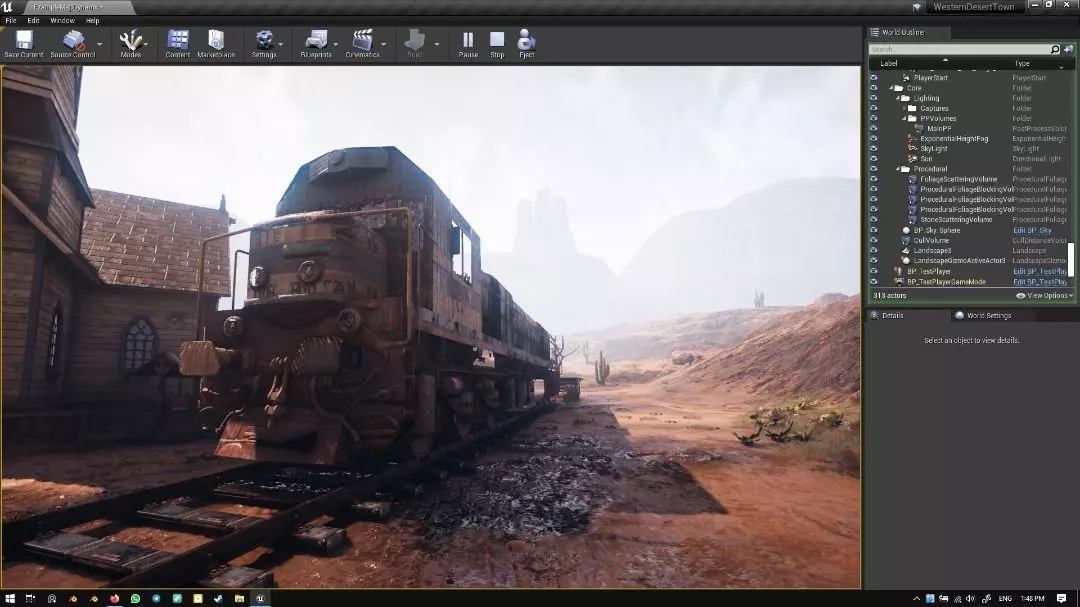The height and width of the screenshot is (607, 1080).
Task: Click the Save Current toolbar icon
Action: [24, 39]
